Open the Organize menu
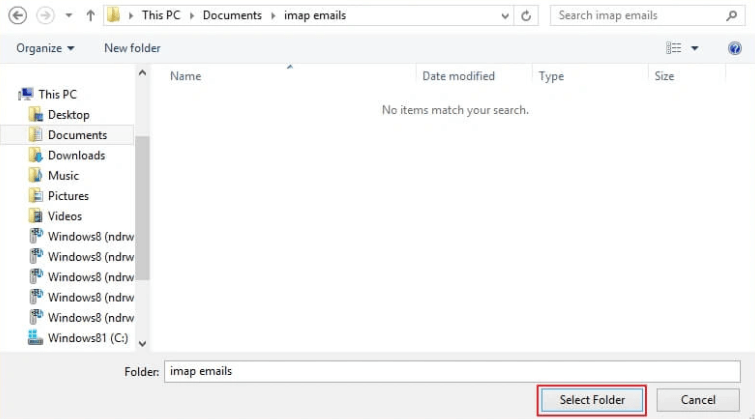 click(x=45, y=48)
